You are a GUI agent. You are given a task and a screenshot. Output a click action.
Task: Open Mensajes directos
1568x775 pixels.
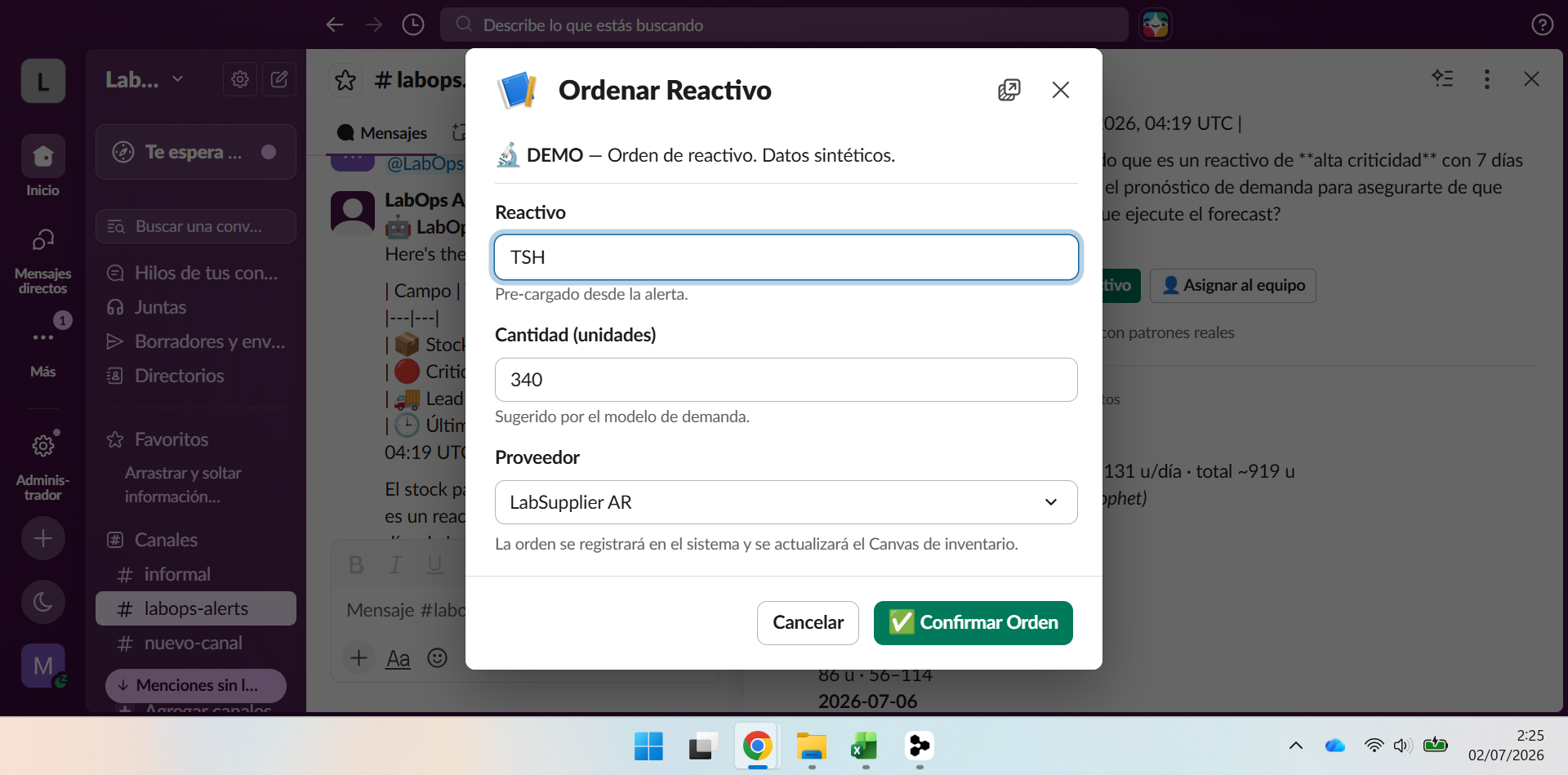pos(43,261)
